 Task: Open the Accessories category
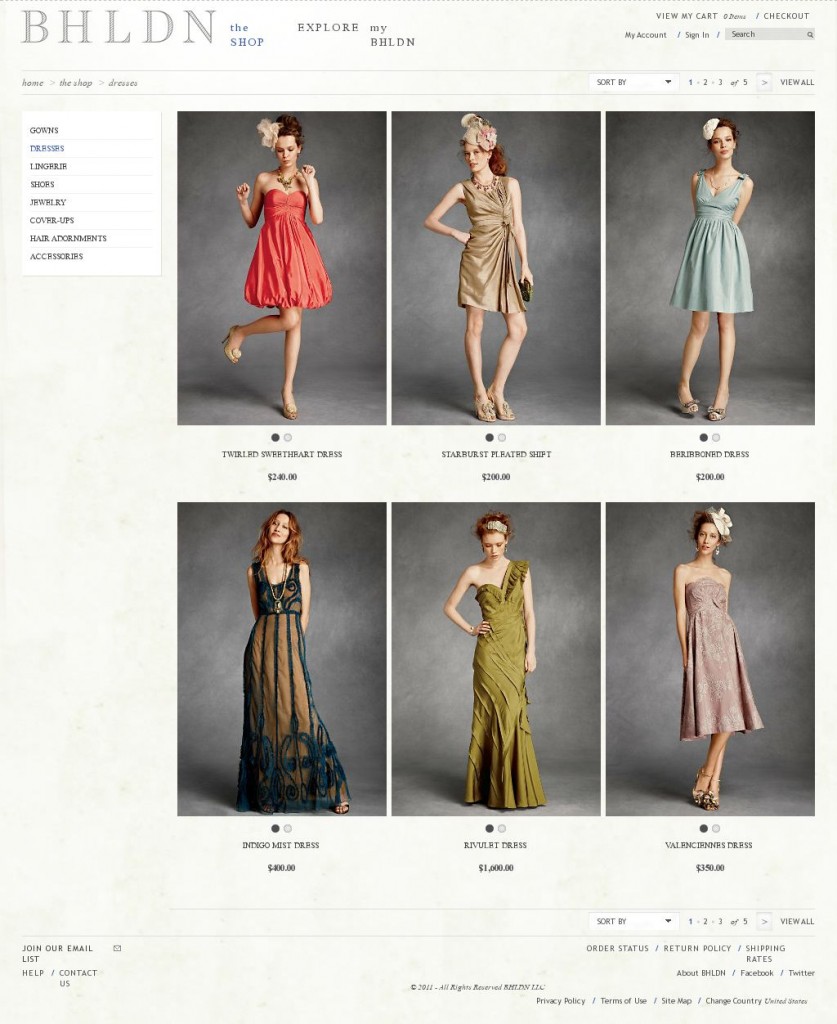tap(56, 257)
